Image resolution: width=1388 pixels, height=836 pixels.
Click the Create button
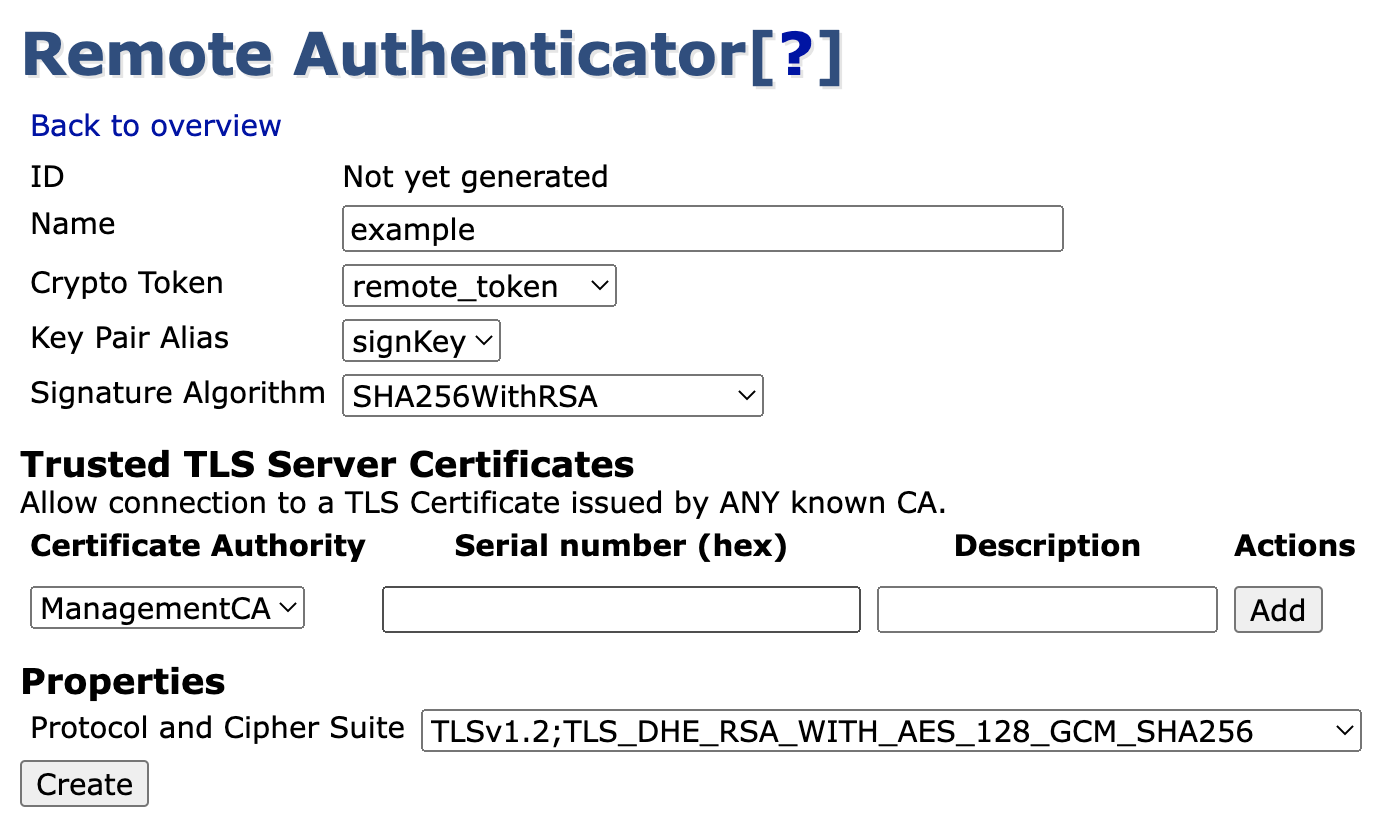point(84,784)
